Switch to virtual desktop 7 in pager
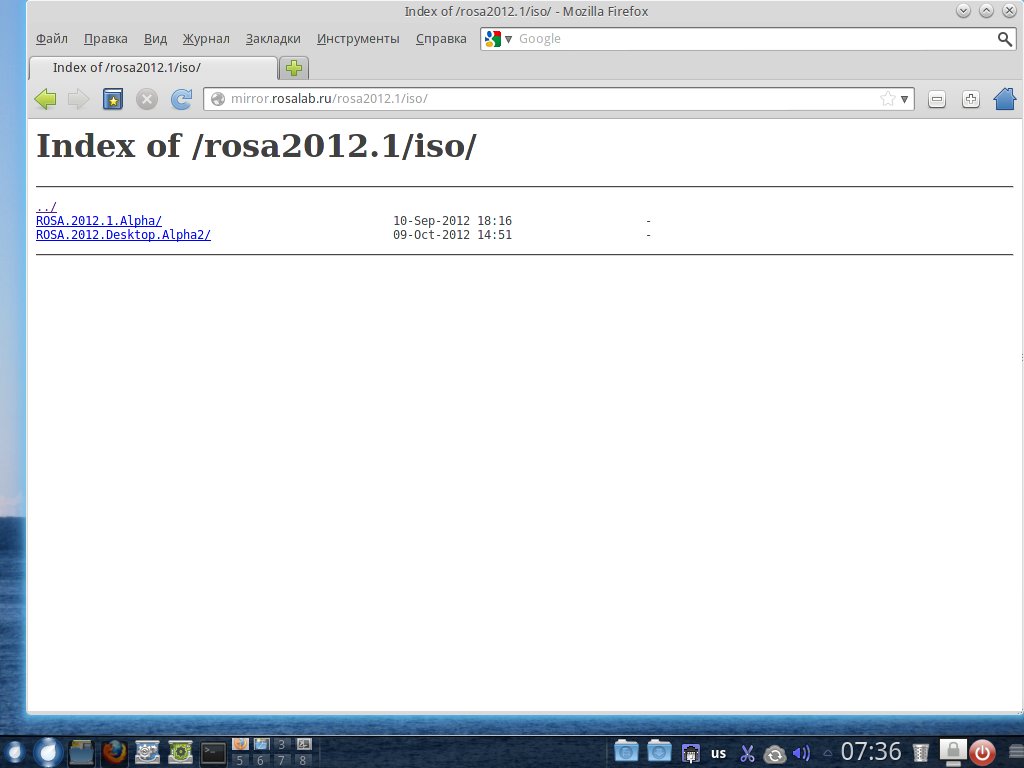 [281, 760]
